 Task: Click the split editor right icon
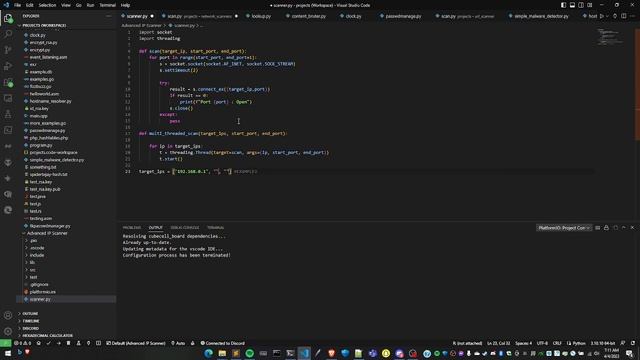coord(624,16)
